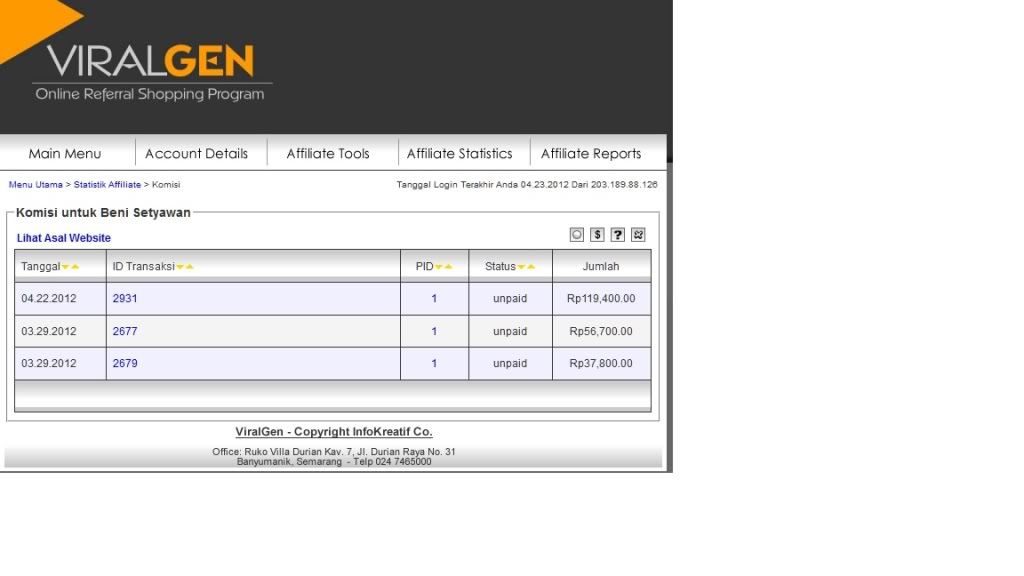Click Komisi breadcrumb text

(166, 185)
